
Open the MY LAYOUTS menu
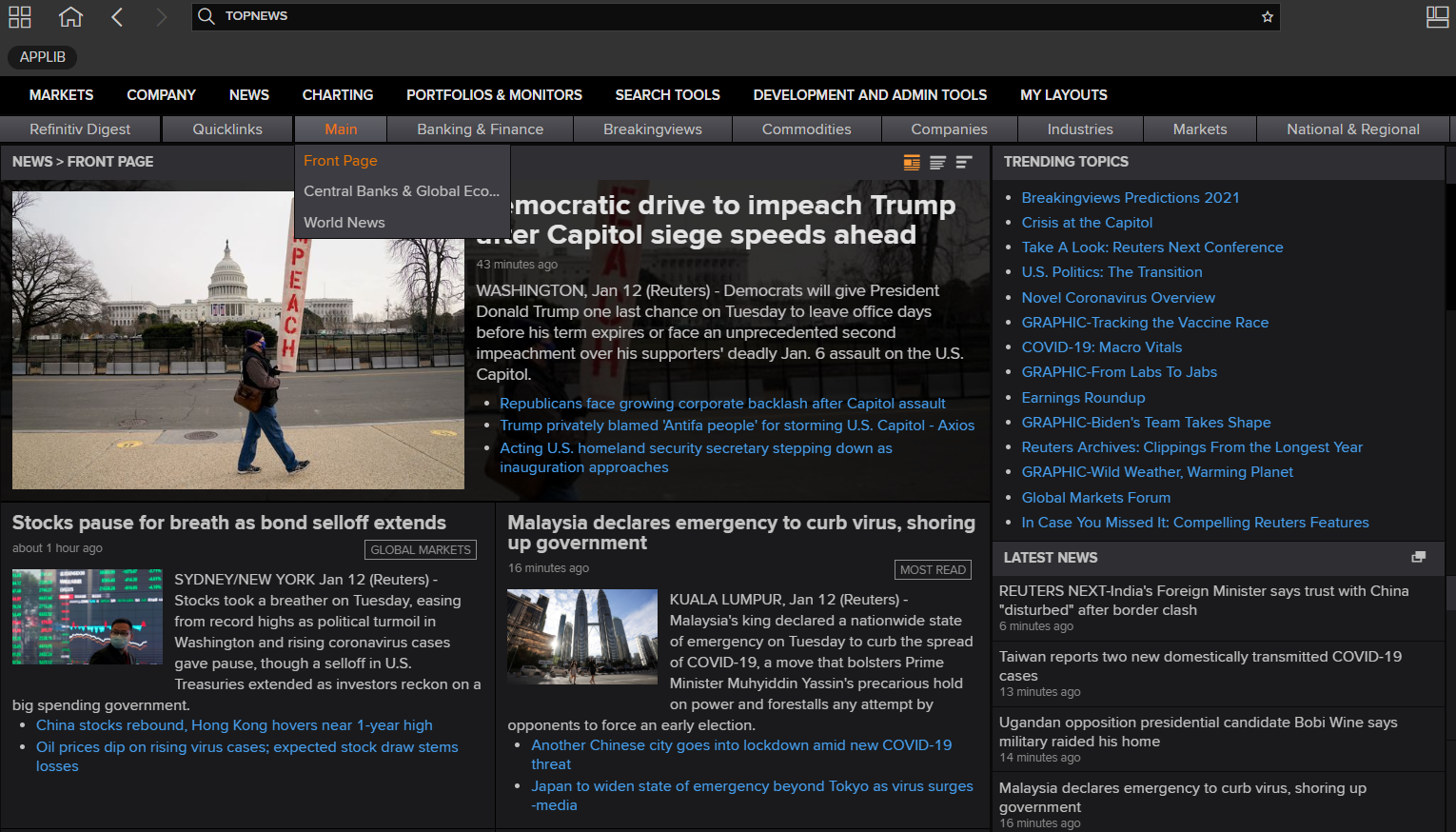pyautogui.click(x=1064, y=95)
